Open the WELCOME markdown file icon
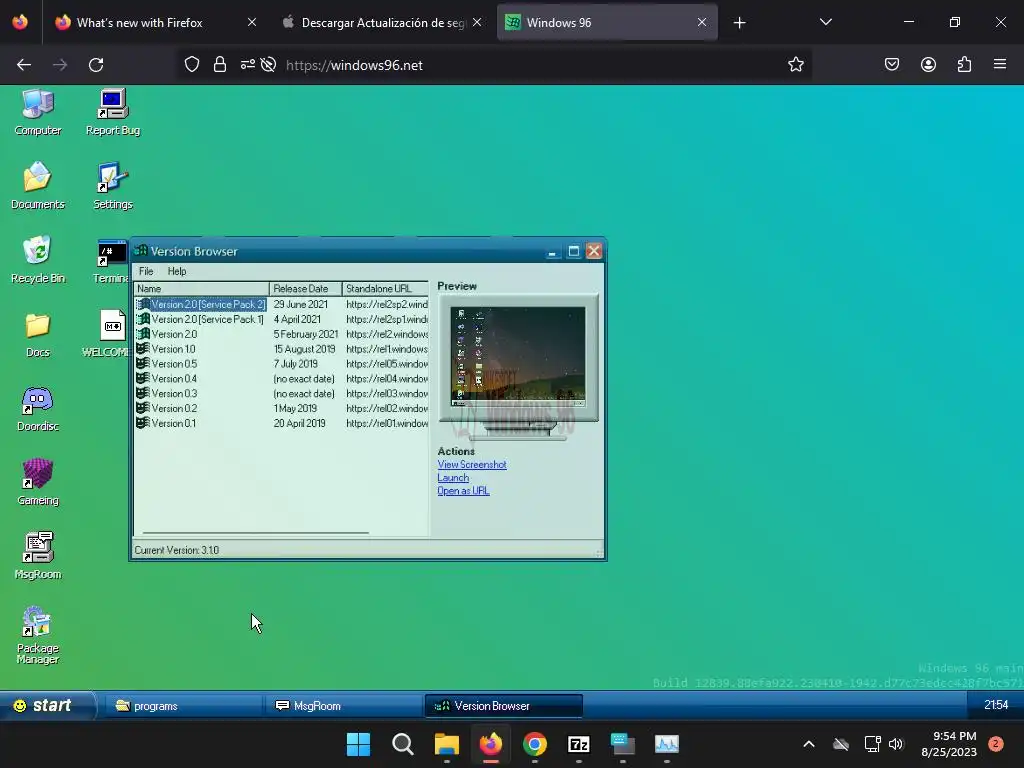The height and width of the screenshot is (768, 1024). [x=108, y=334]
